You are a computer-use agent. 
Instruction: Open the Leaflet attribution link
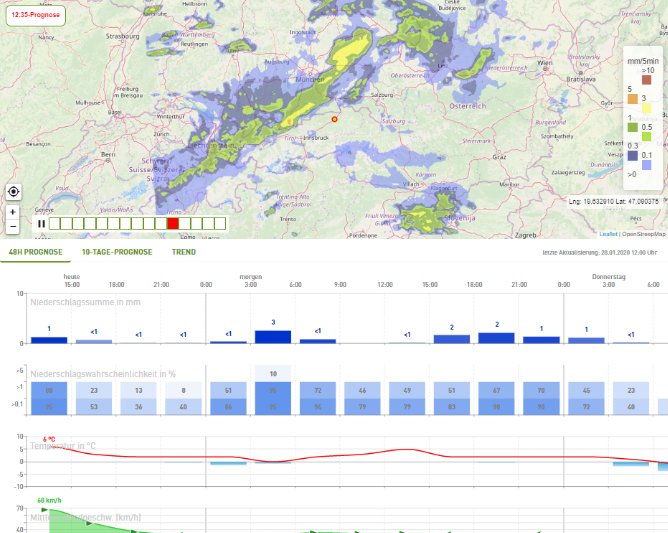(607, 233)
